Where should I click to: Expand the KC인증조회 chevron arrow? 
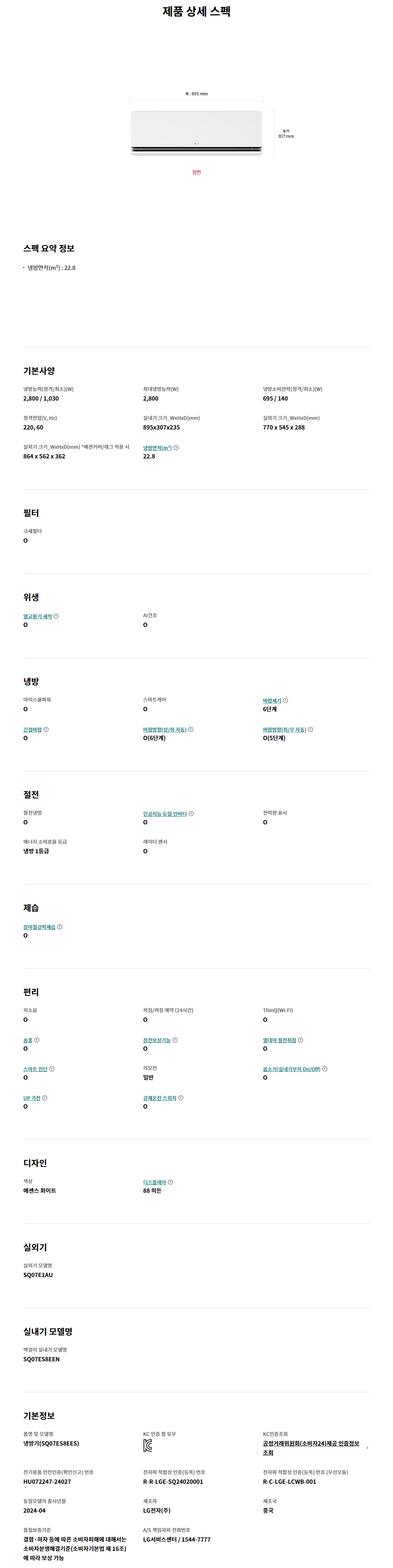tap(367, 1448)
